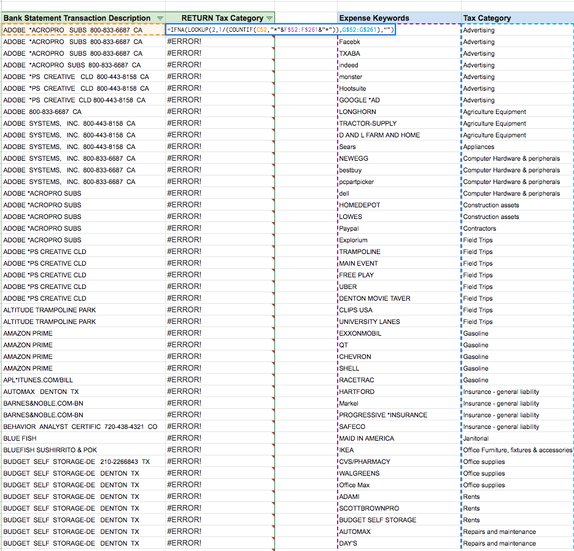Select the CHEVRON keyword cell
This screenshot has width=574, height=551.
tap(399, 357)
